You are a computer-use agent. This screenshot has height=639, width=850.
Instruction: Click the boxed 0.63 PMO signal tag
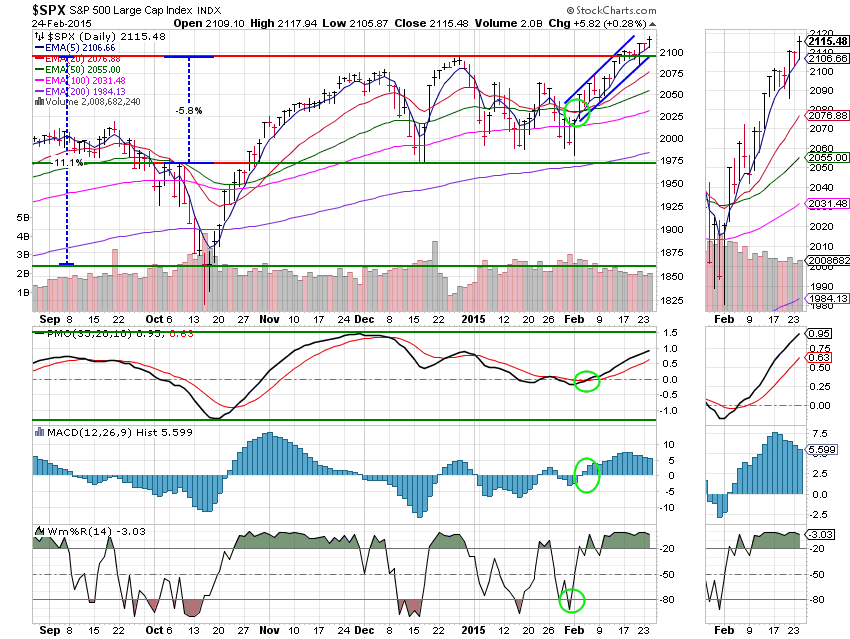pyautogui.click(x=819, y=357)
